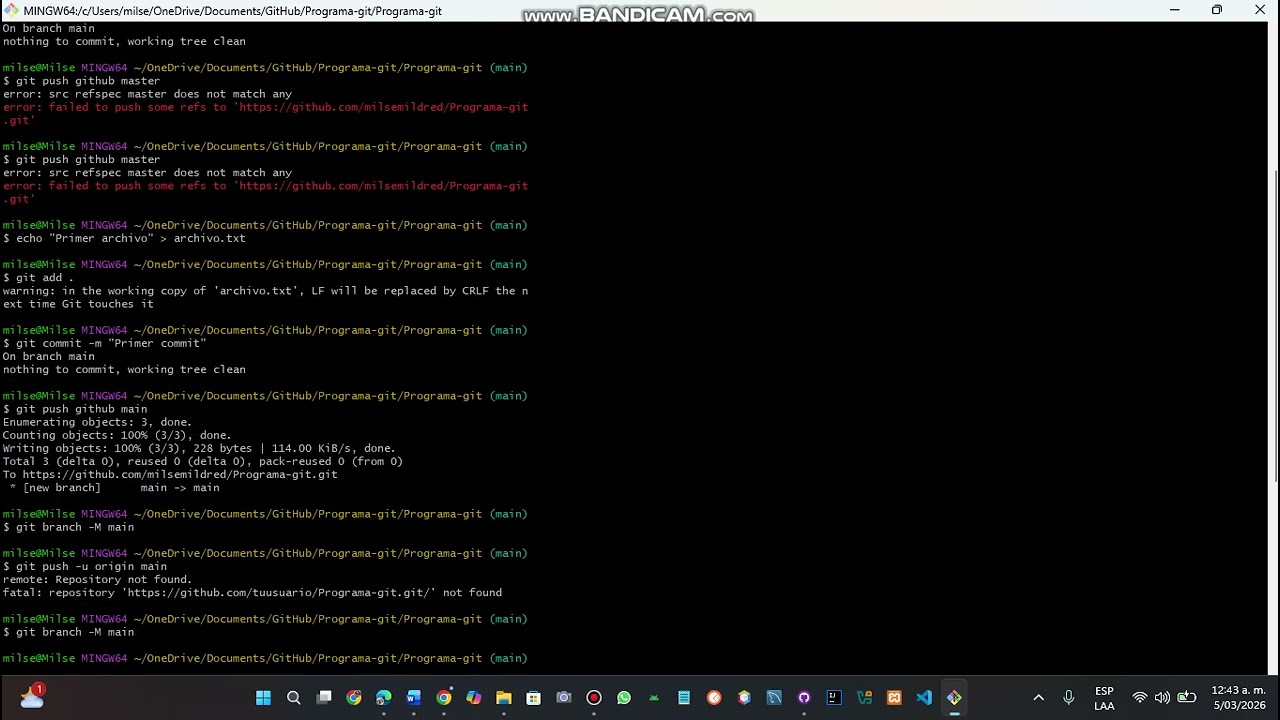The image size is (1280, 720).
Task: Click the microphone icon in the system tray
Action: coord(1069,698)
